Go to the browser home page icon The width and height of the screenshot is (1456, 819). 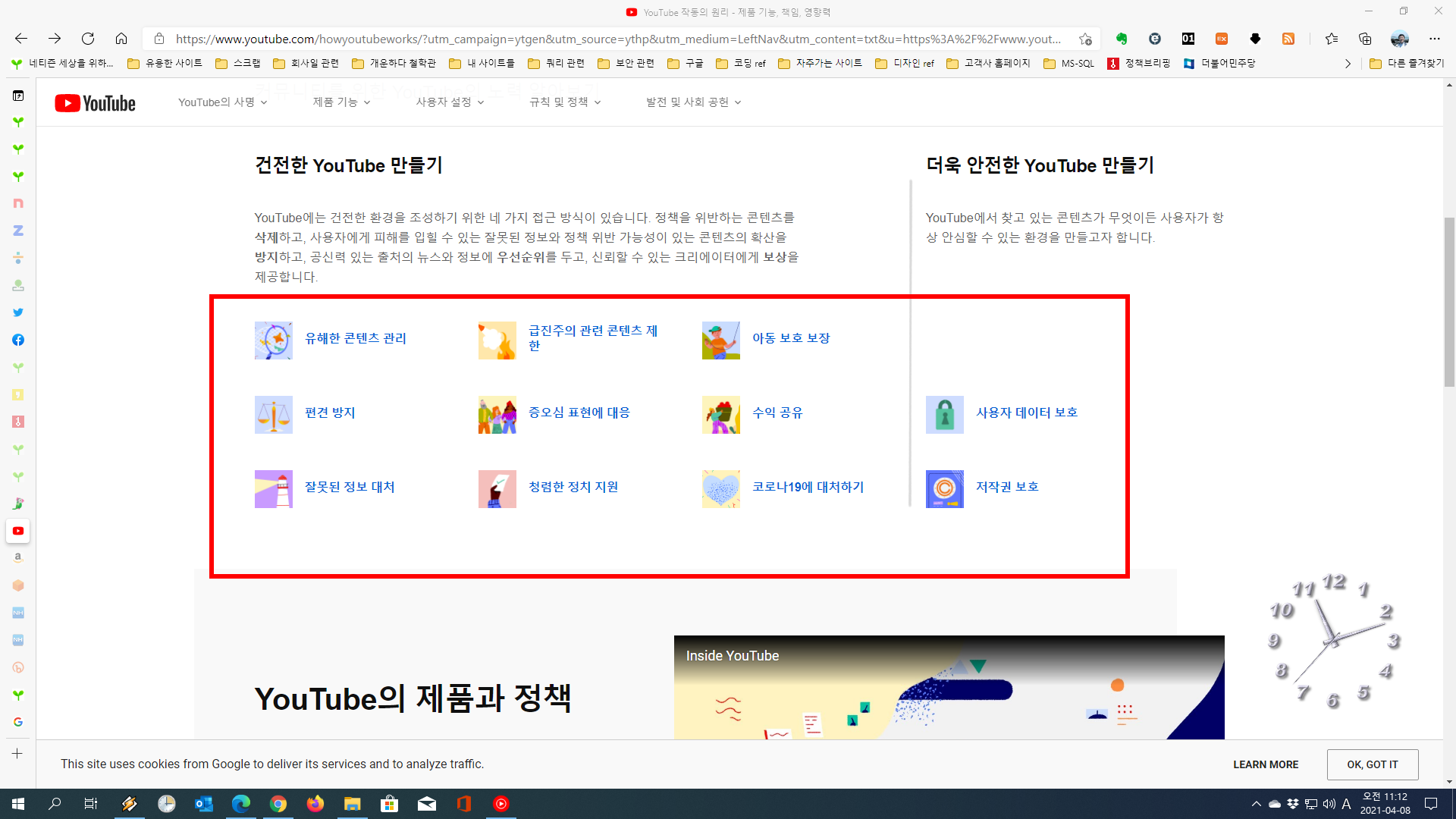click(121, 39)
